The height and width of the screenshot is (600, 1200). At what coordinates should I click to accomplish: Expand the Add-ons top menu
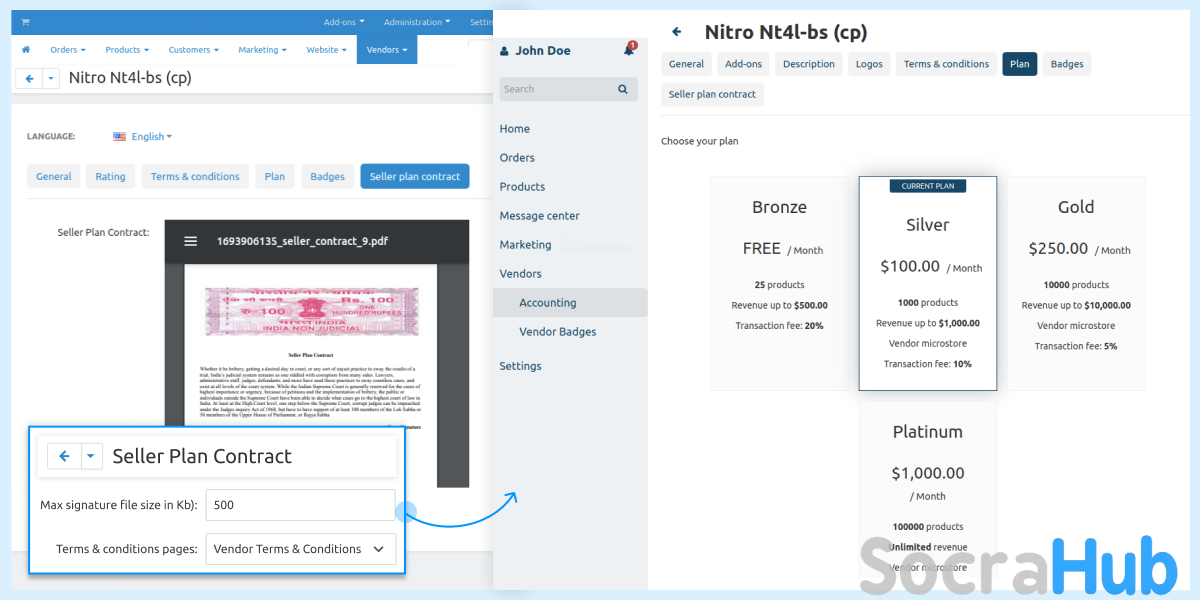click(x=343, y=22)
